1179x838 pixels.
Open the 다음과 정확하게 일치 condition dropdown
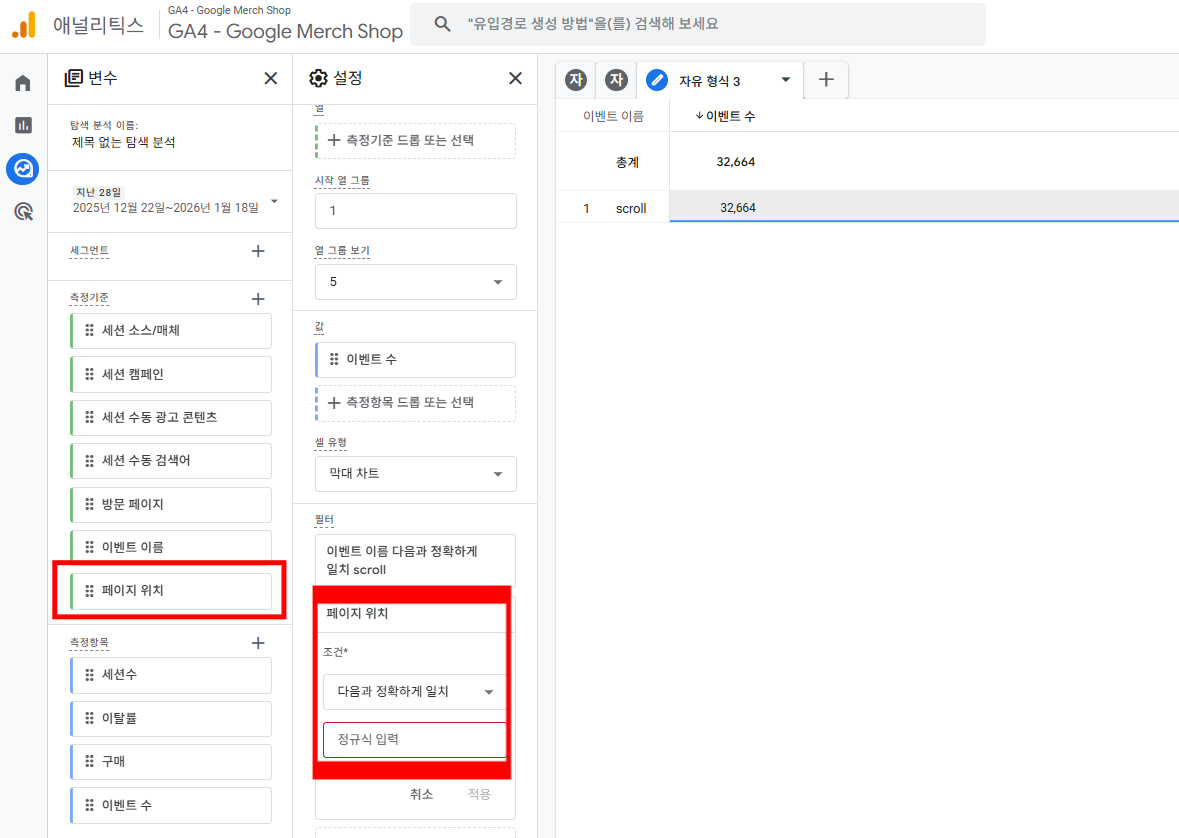click(414, 692)
